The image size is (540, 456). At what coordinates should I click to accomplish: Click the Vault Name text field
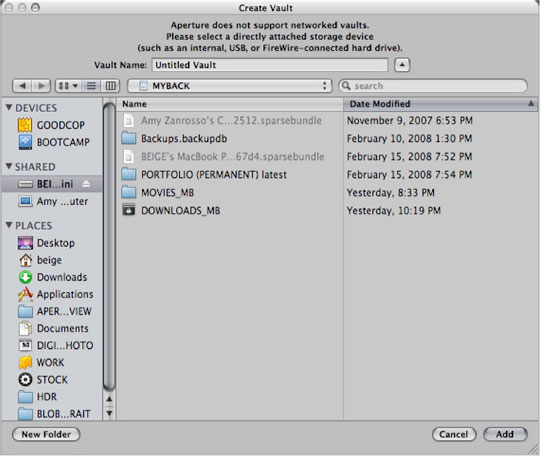click(x=270, y=65)
